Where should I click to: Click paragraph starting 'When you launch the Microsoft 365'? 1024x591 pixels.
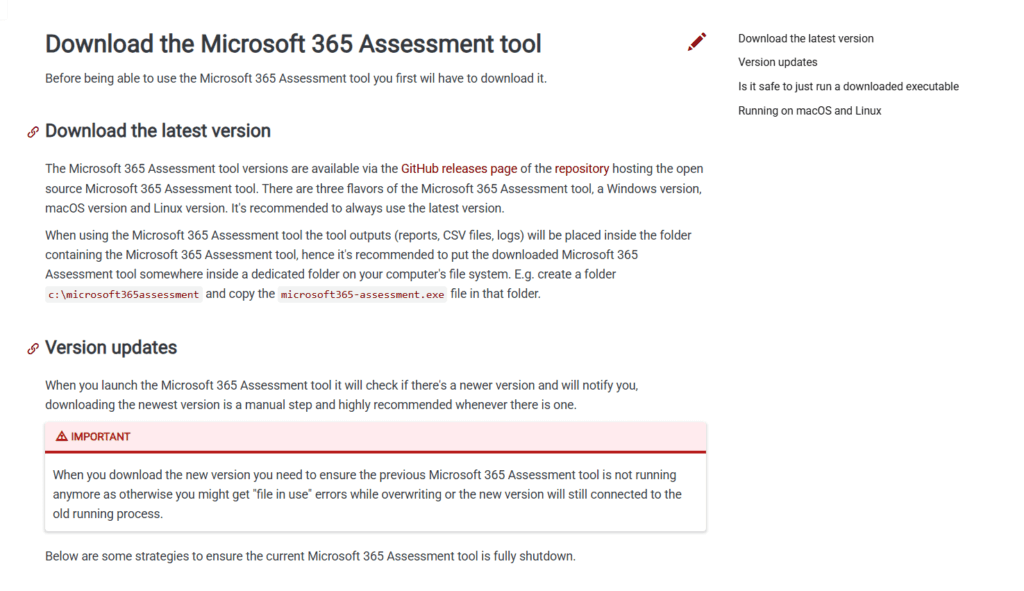[x=342, y=395]
